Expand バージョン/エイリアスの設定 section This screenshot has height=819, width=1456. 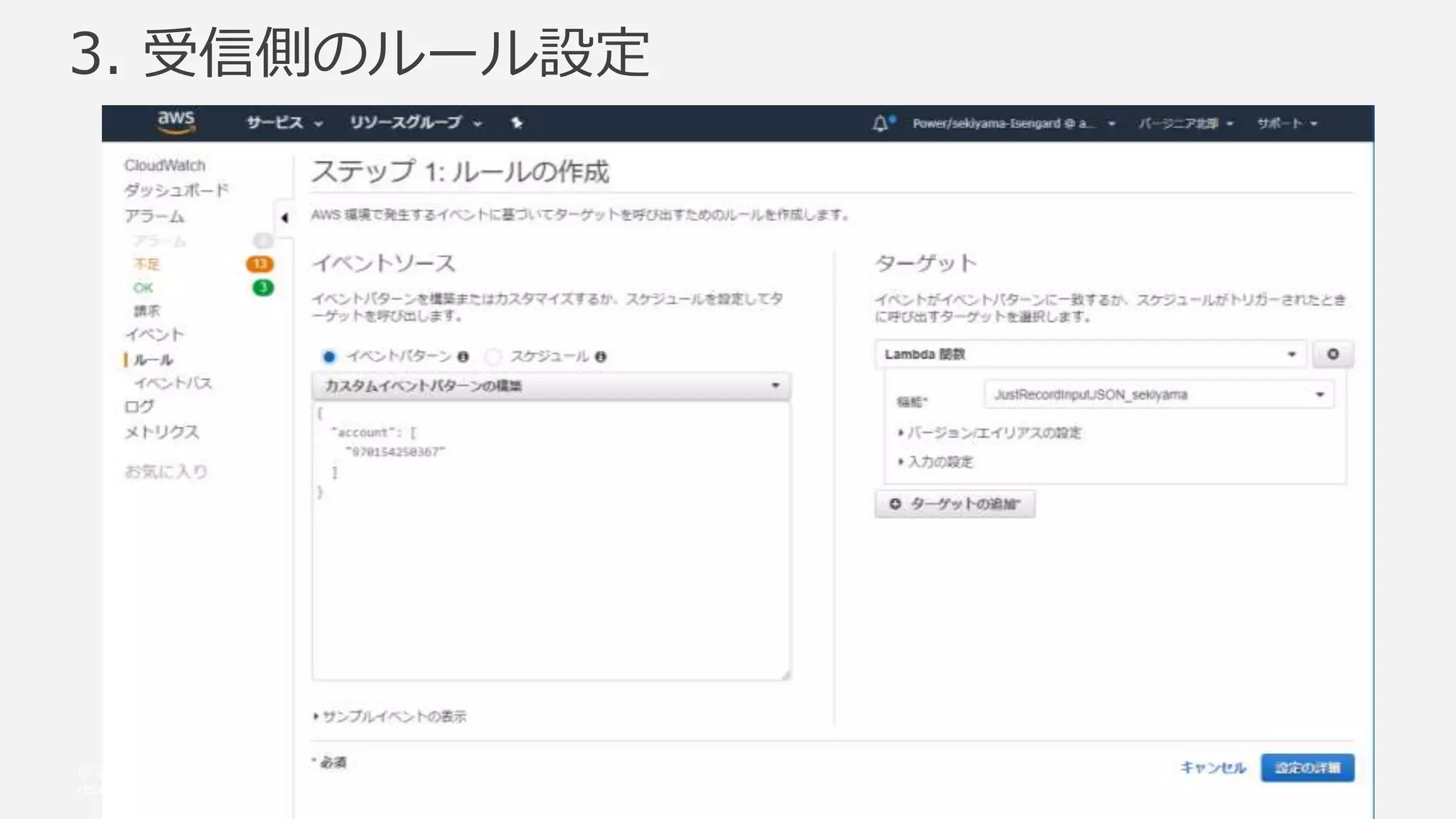993,432
